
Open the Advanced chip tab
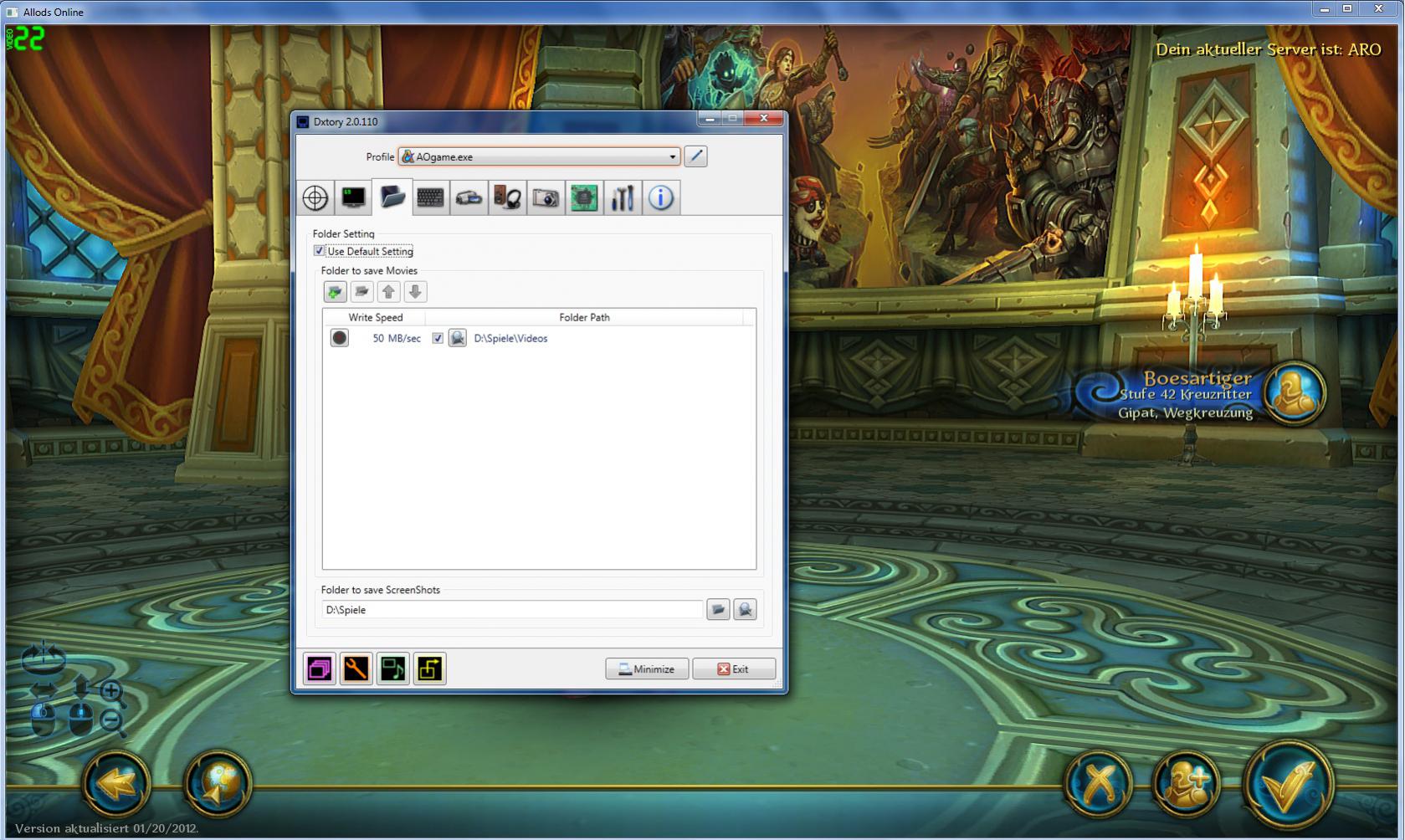pos(584,198)
